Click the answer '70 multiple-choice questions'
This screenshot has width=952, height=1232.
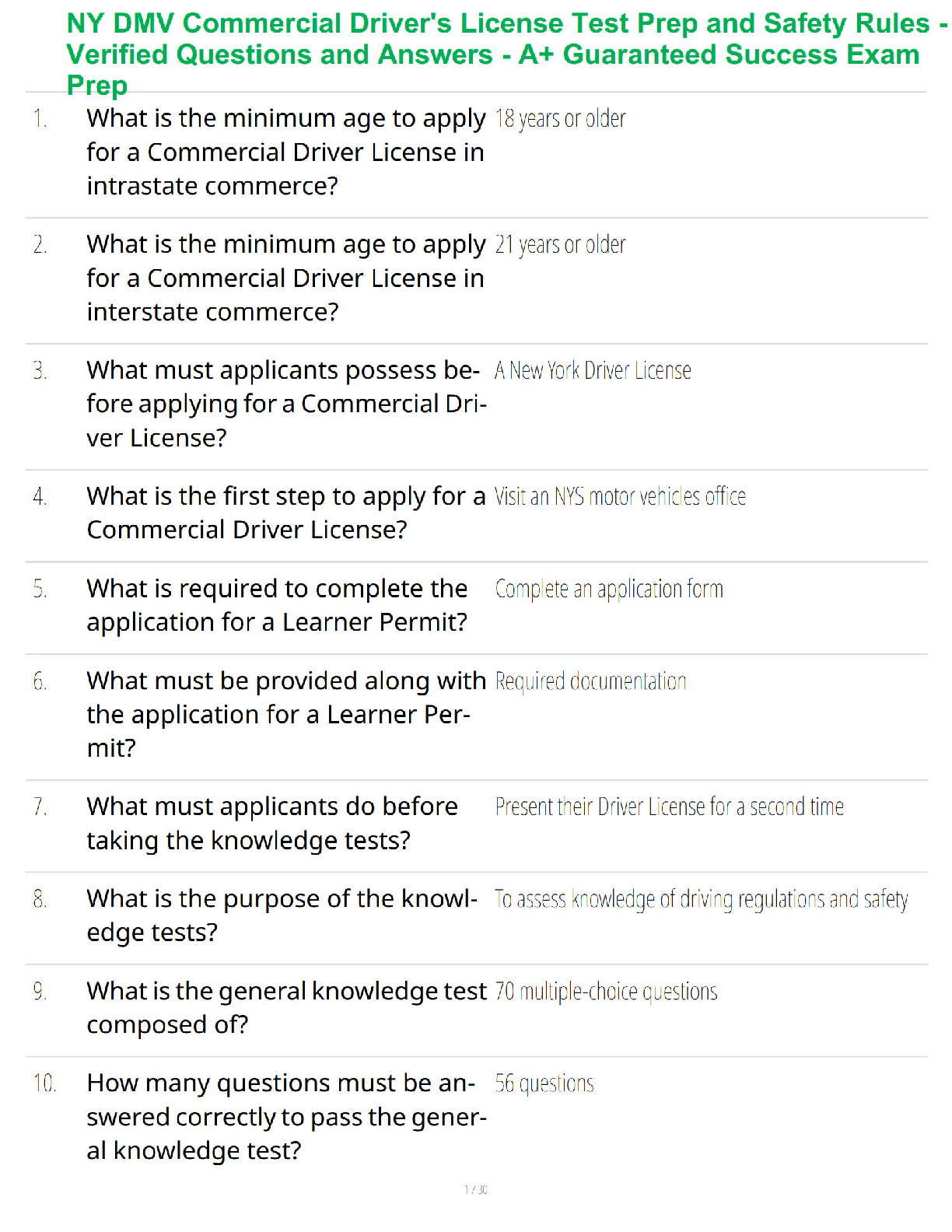click(x=606, y=992)
